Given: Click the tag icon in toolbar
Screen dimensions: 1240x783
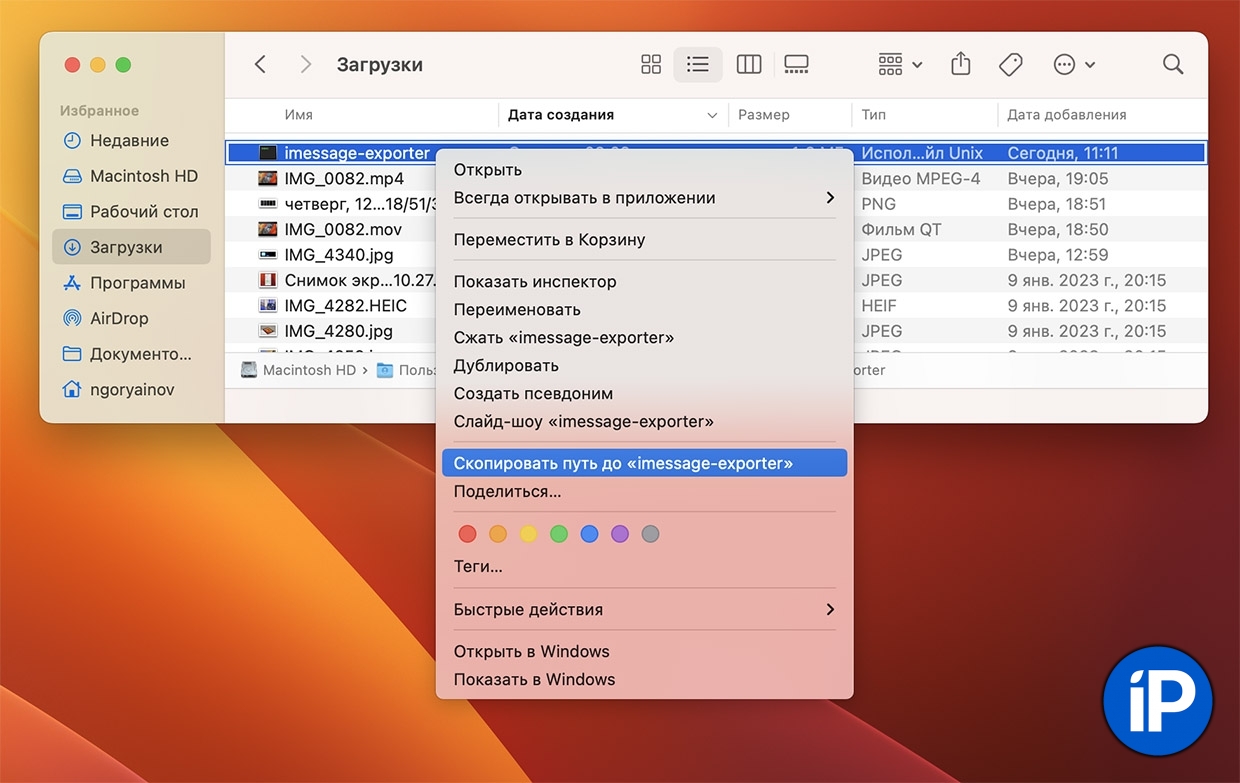Looking at the screenshot, I should [x=1011, y=65].
